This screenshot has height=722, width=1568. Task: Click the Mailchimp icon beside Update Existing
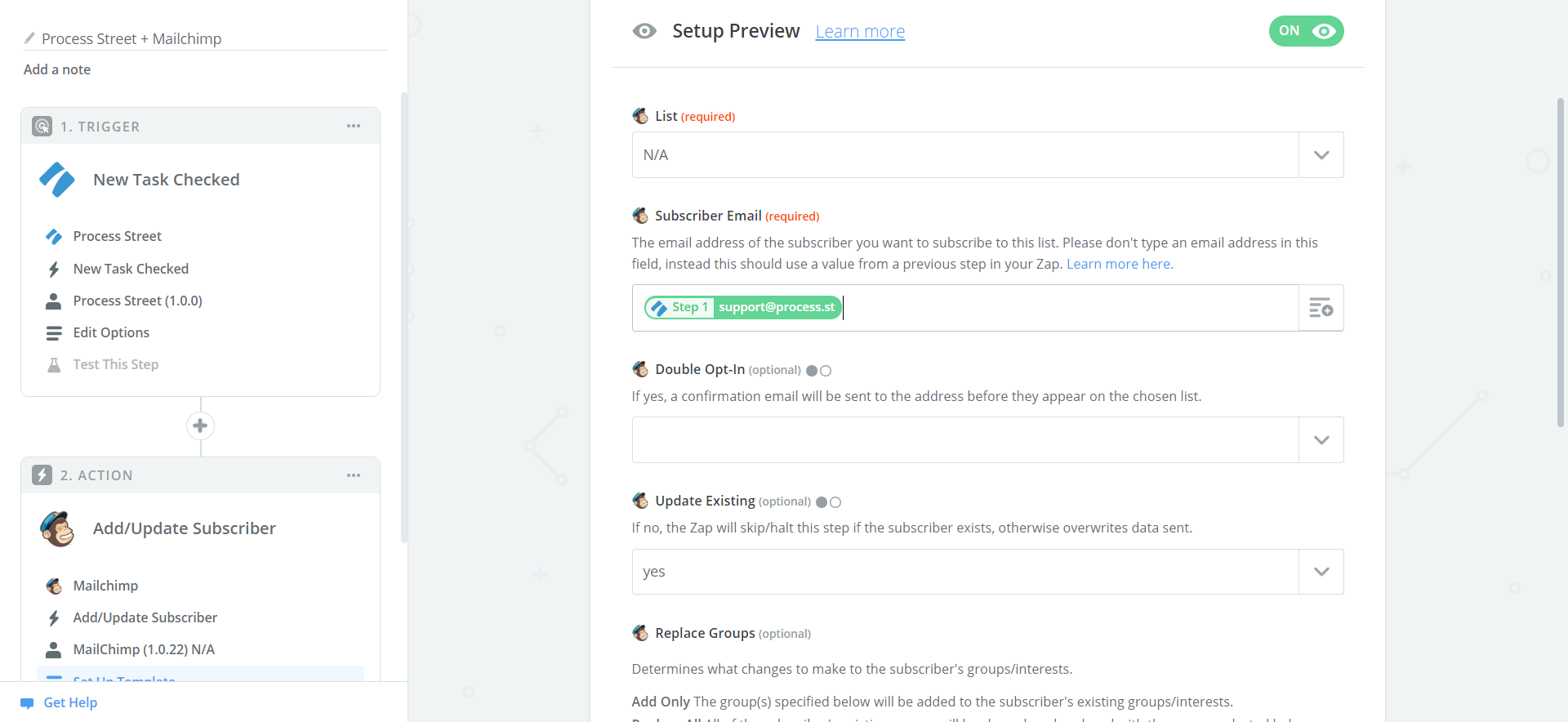640,501
